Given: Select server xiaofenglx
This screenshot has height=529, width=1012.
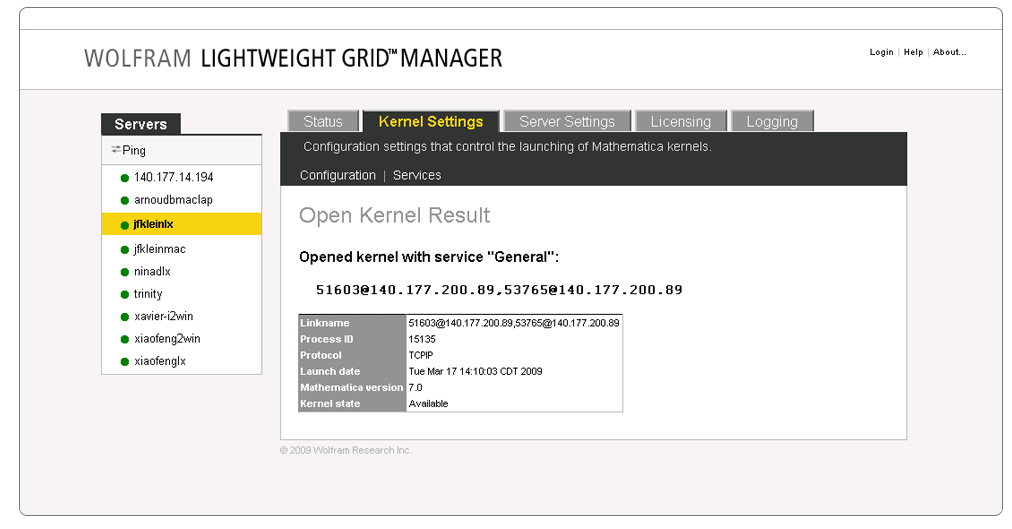Looking at the screenshot, I should (159, 361).
